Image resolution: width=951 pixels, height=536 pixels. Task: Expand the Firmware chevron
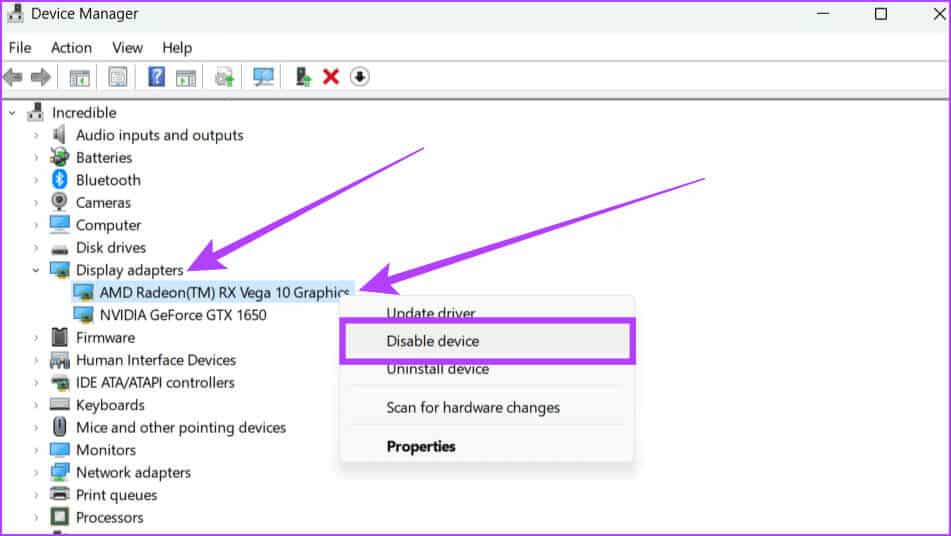coord(36,338)
